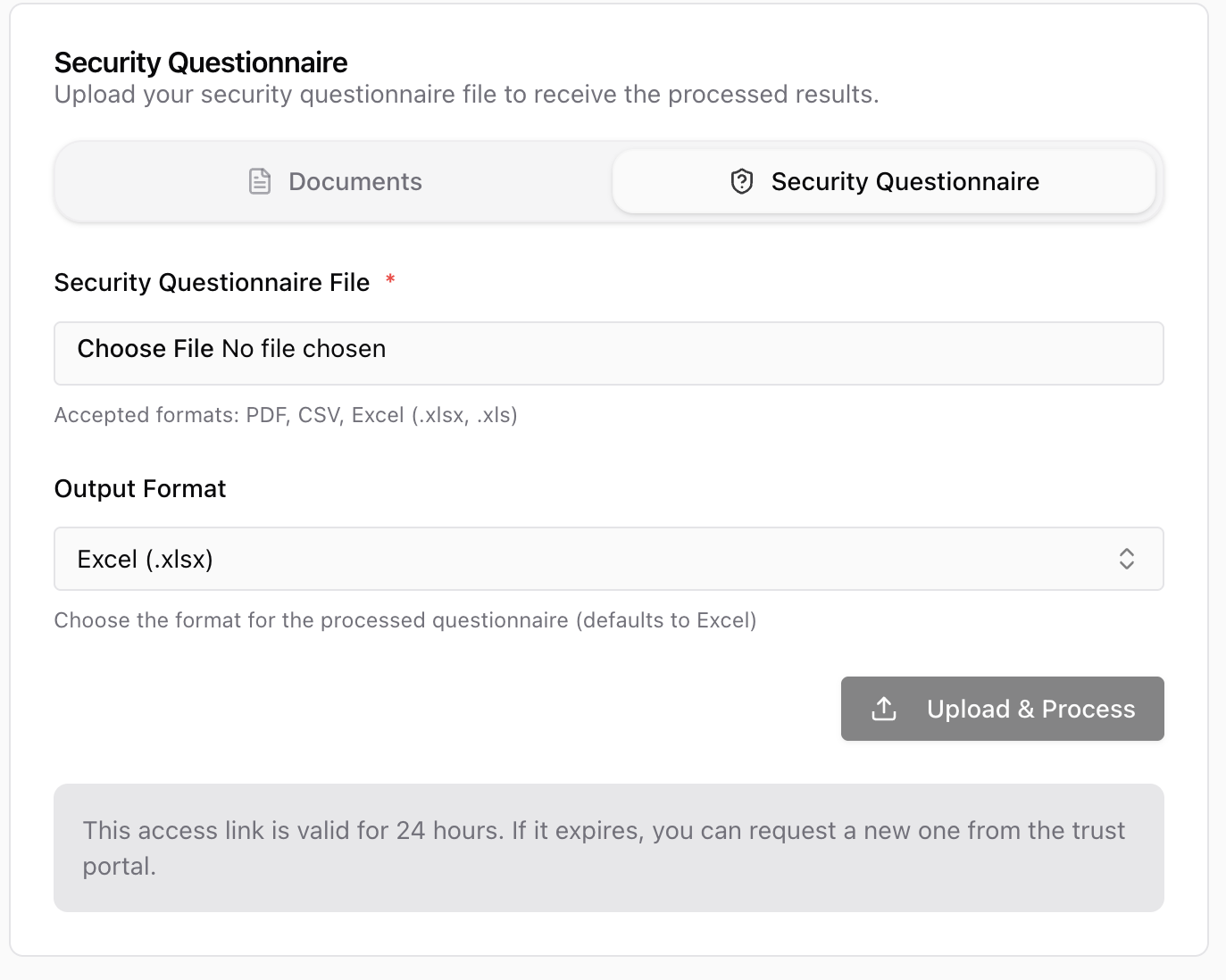Click the document page icon on Documents tab
The image size is (1226, 980).
pos(259,181)
